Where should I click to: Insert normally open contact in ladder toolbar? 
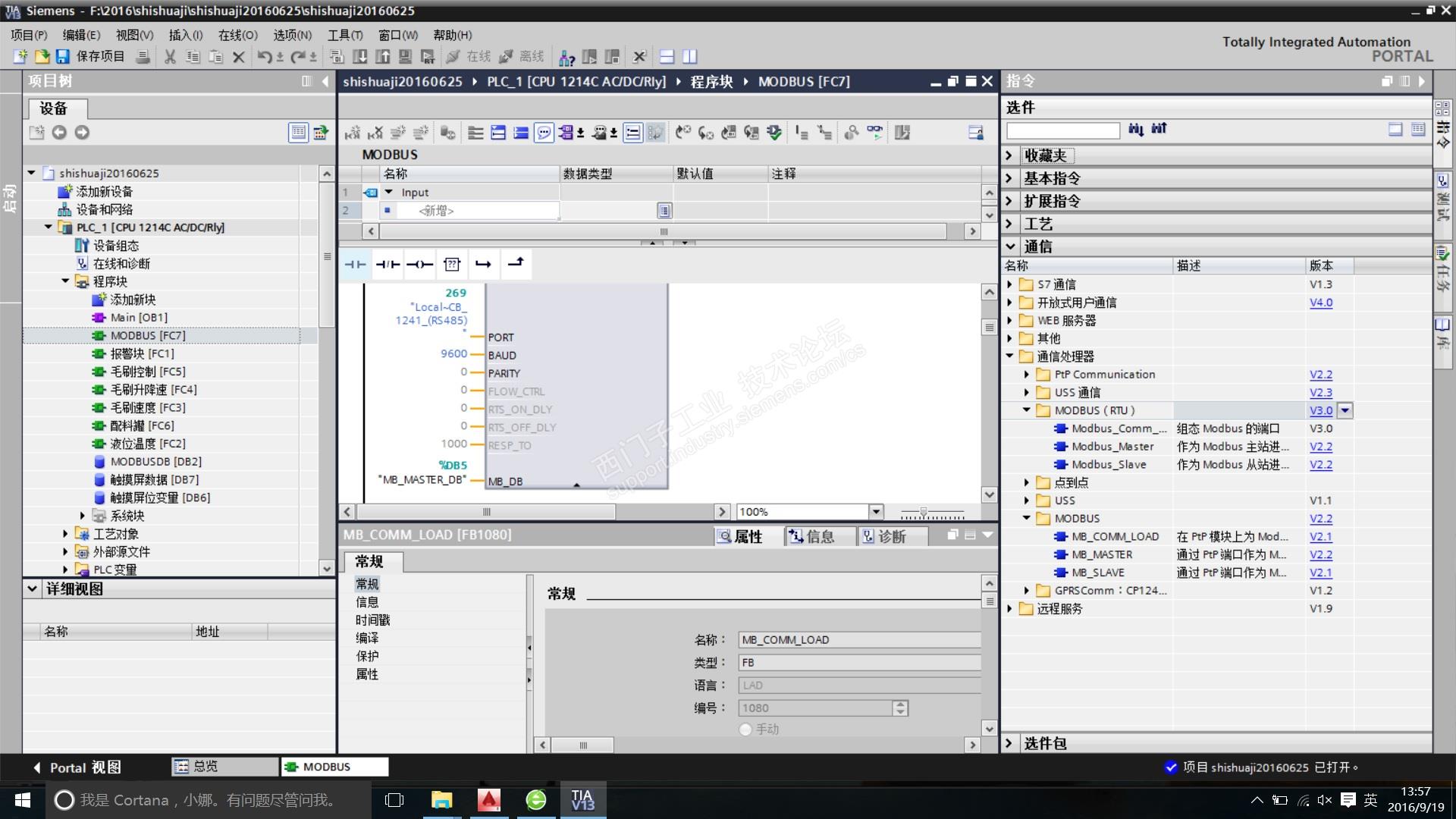tap(355, 265)
